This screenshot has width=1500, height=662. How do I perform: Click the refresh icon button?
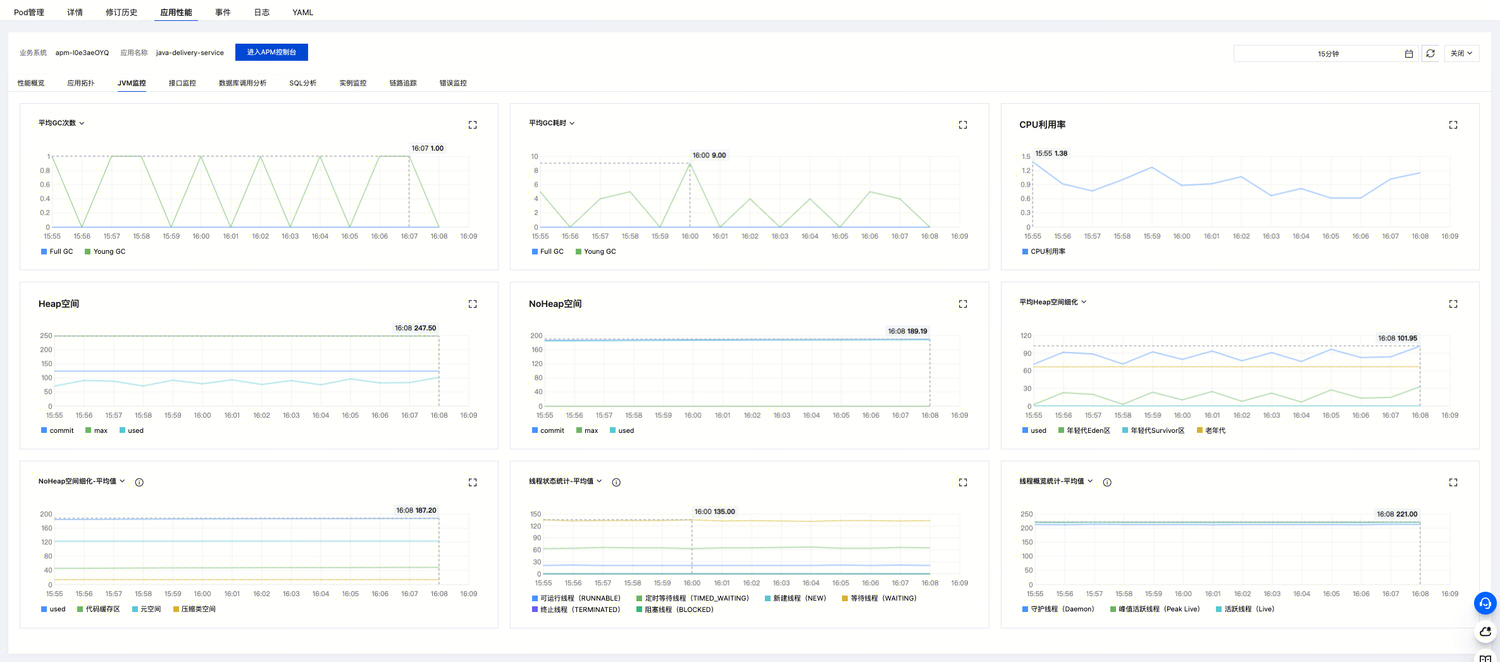click(1430, 54)
